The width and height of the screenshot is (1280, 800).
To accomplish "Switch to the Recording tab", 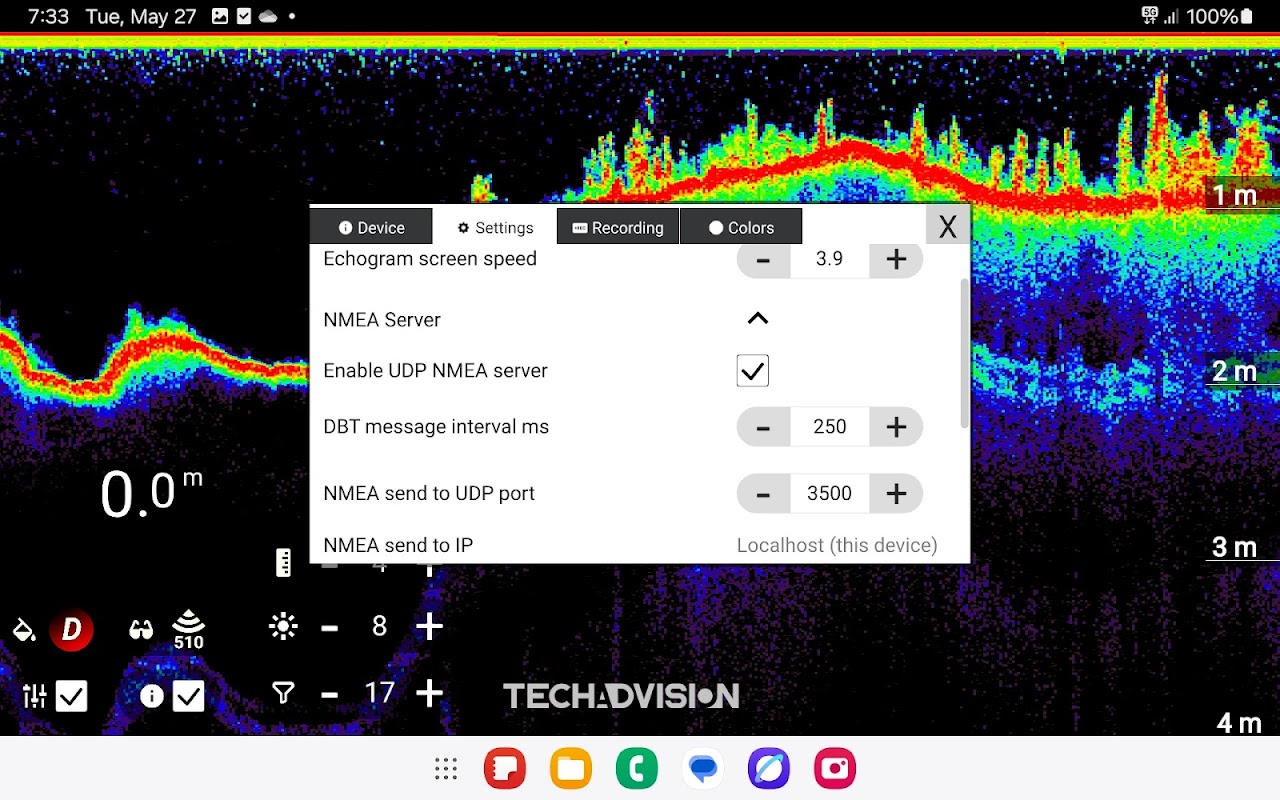I will (618, 228).
